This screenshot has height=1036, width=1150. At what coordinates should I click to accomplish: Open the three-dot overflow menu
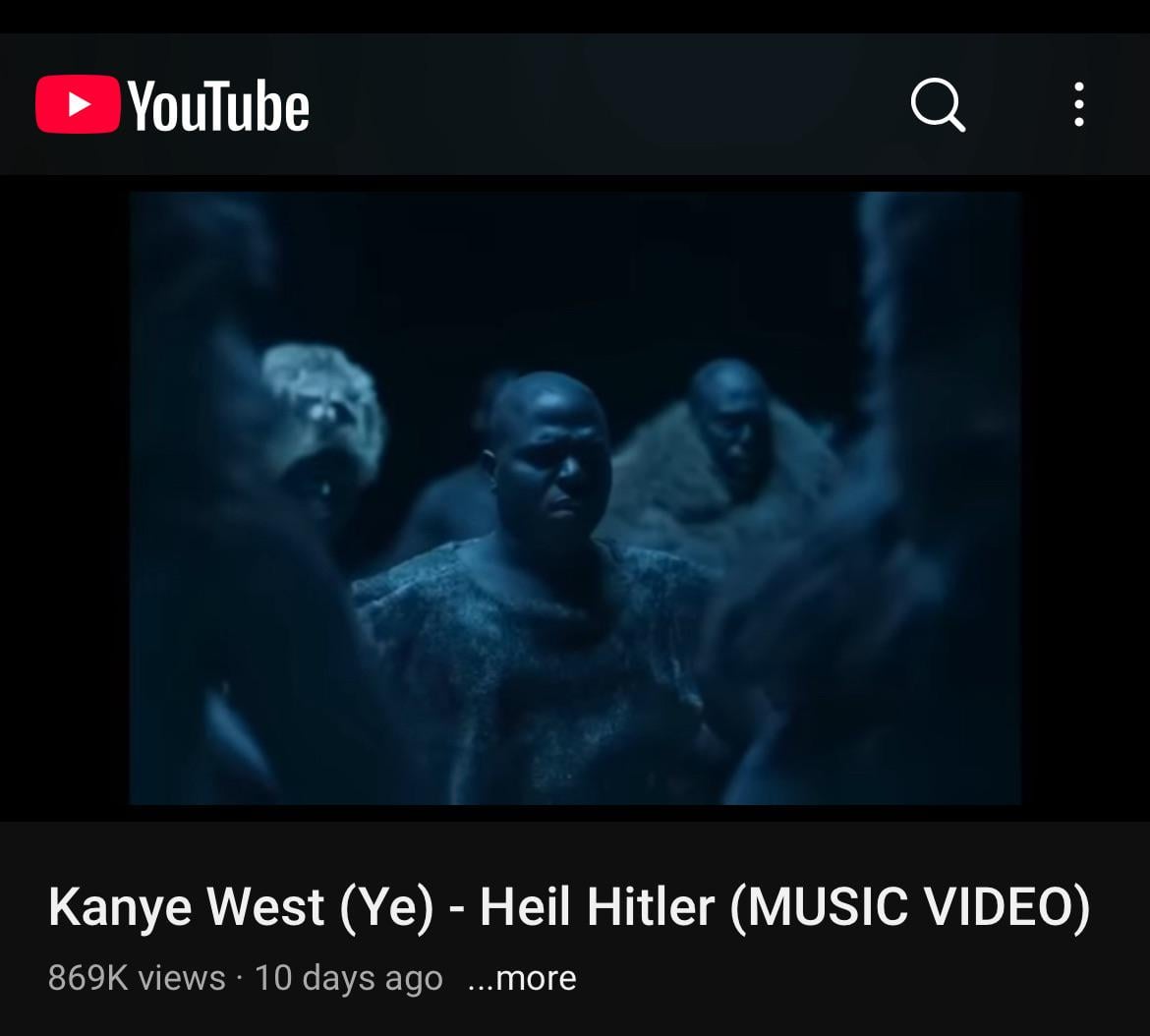(1079, 104)
